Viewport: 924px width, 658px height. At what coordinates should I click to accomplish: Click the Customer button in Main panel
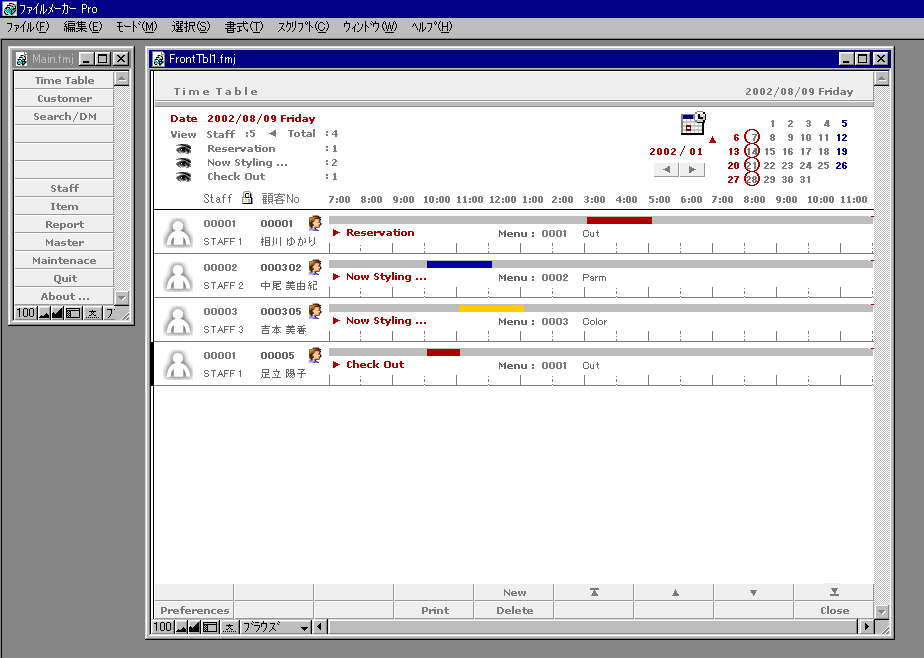pos(64,98)
